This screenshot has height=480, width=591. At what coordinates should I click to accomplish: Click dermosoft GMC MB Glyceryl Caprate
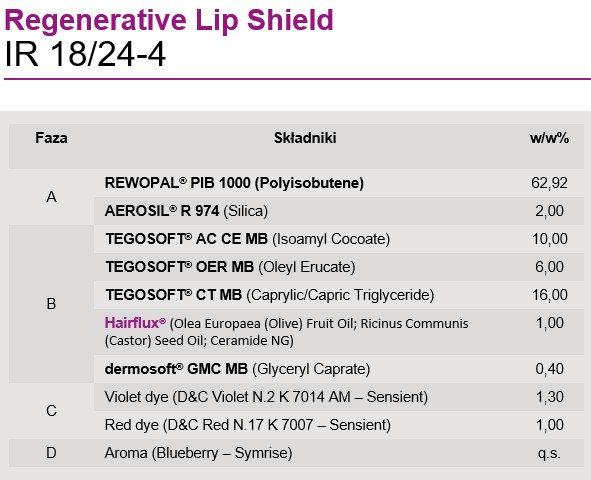pos(237,369)
